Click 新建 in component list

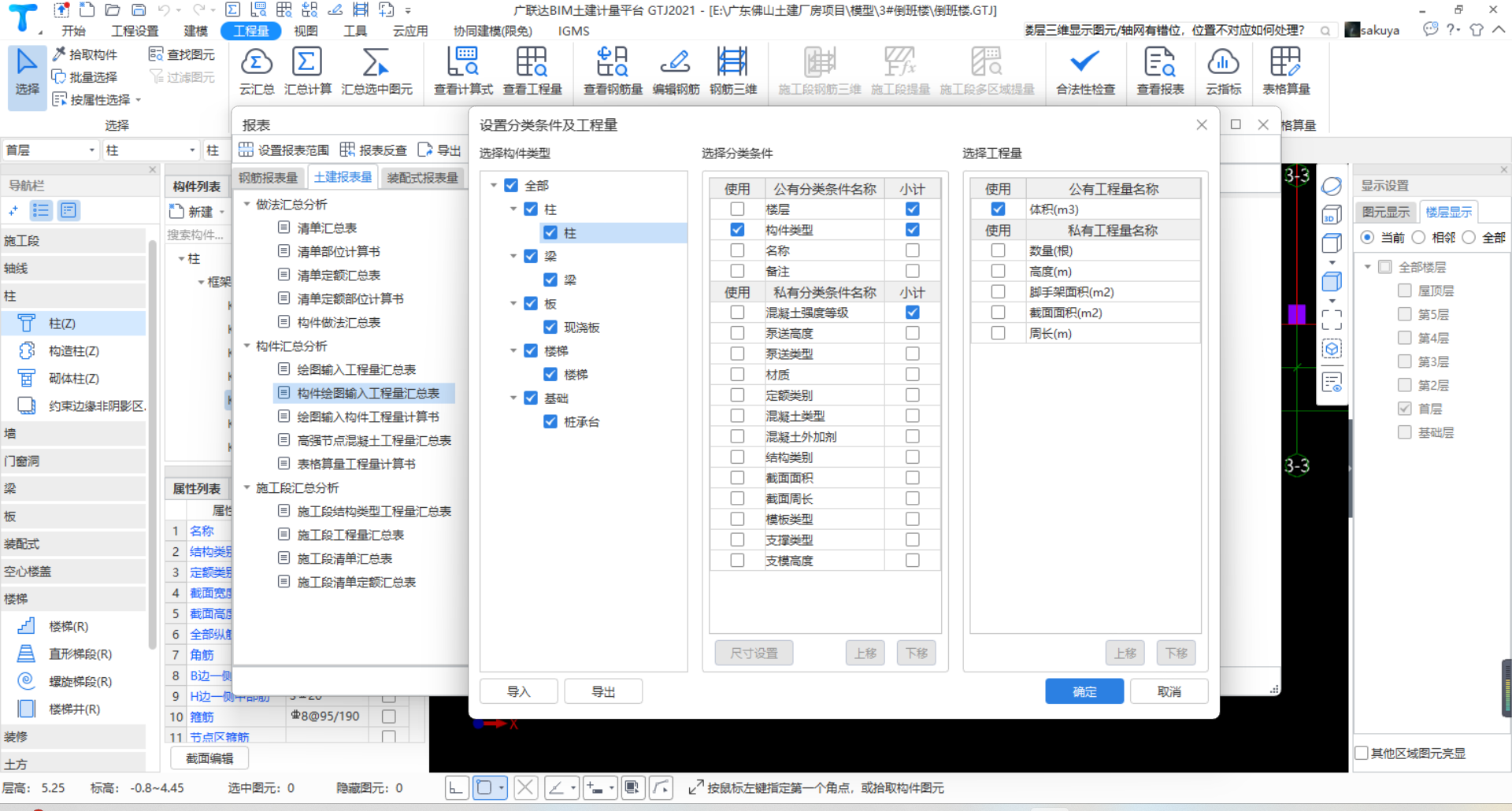point(197,212)
